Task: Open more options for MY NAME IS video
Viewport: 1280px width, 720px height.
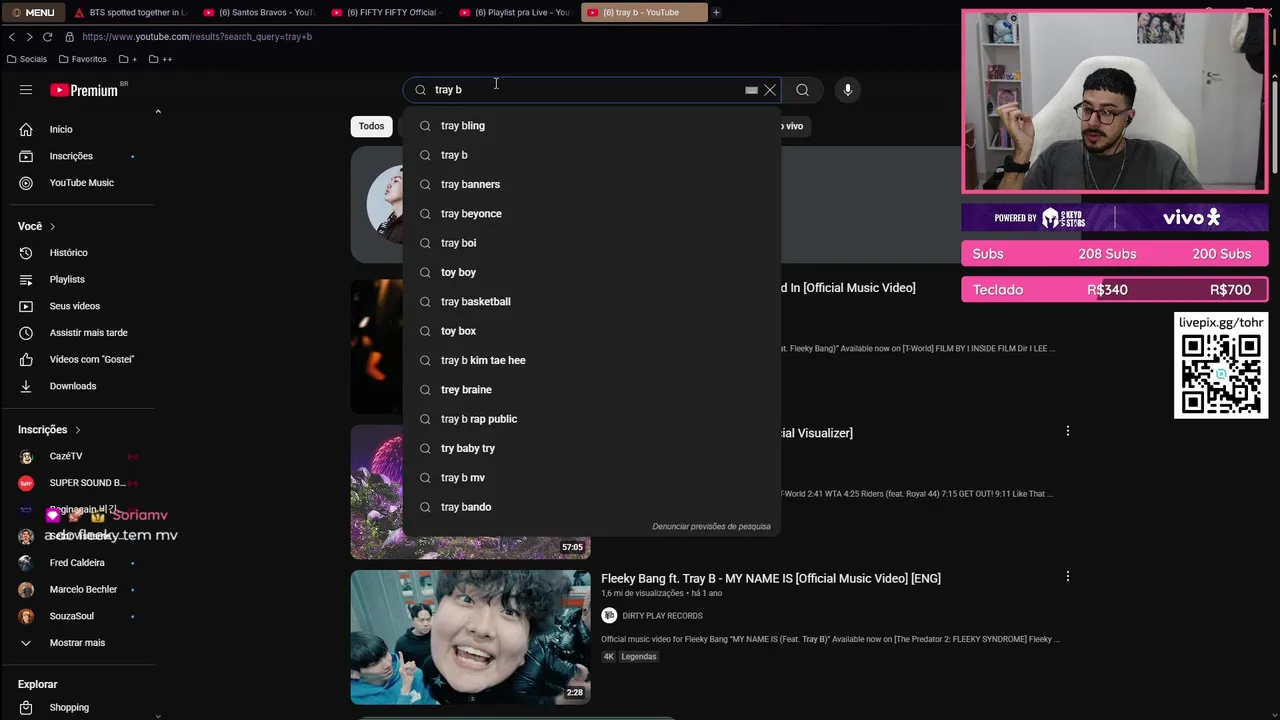Action: 1067,577
